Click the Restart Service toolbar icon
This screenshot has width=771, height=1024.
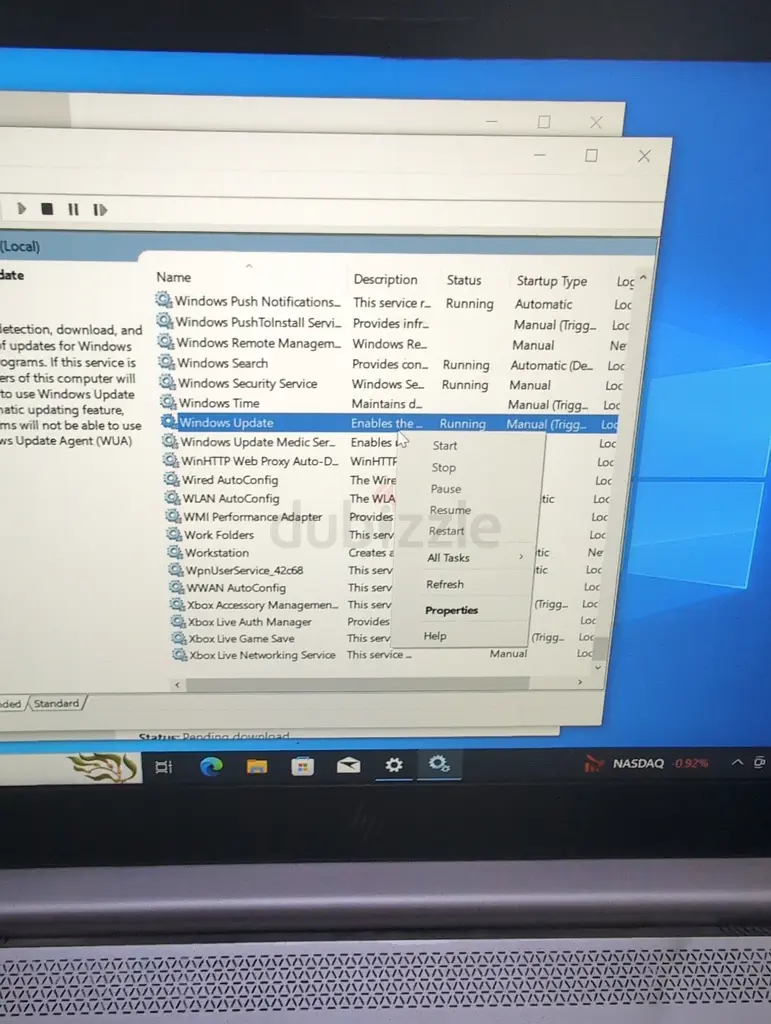(99, 210)
